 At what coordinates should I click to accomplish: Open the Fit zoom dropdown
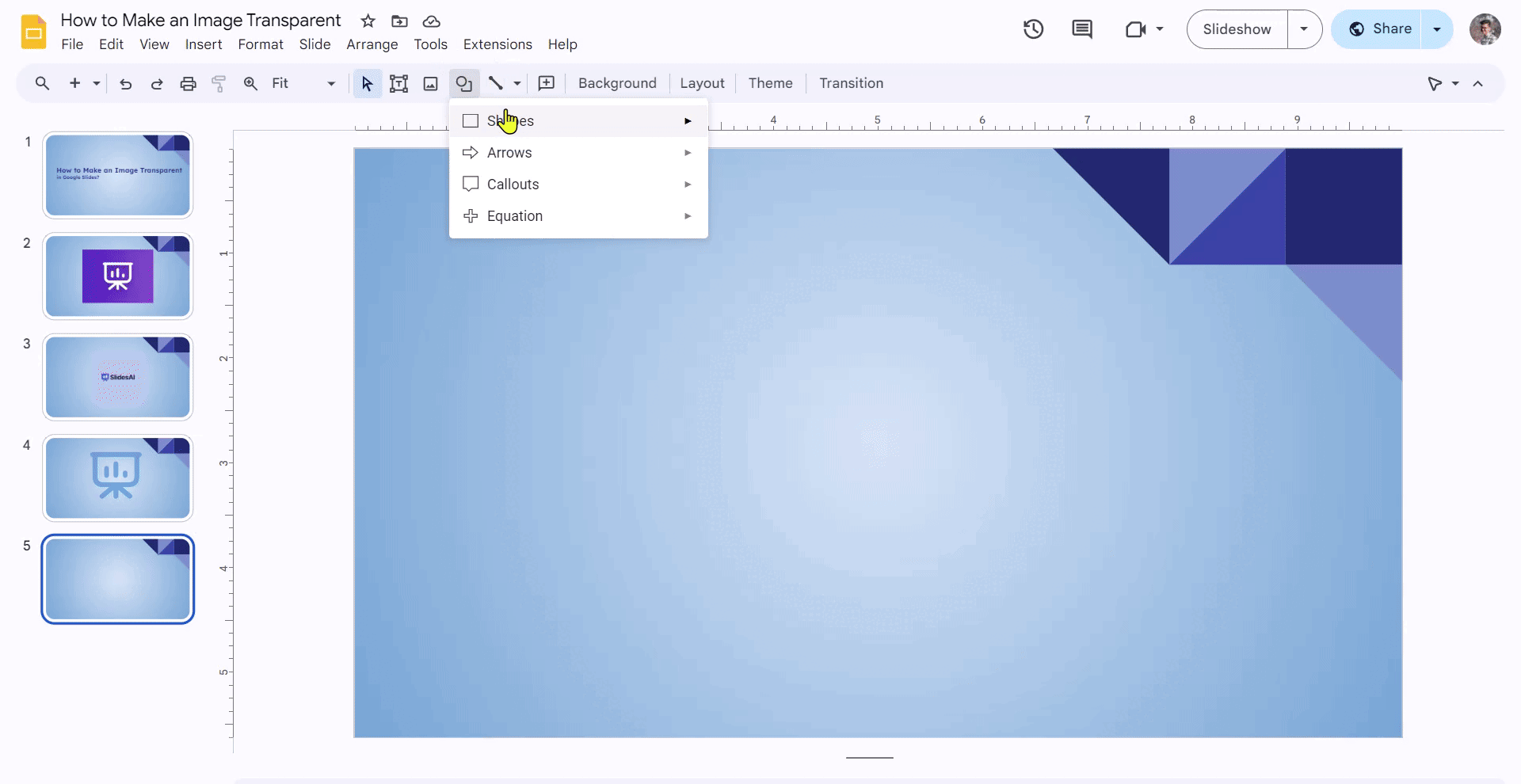coord(303,84)
